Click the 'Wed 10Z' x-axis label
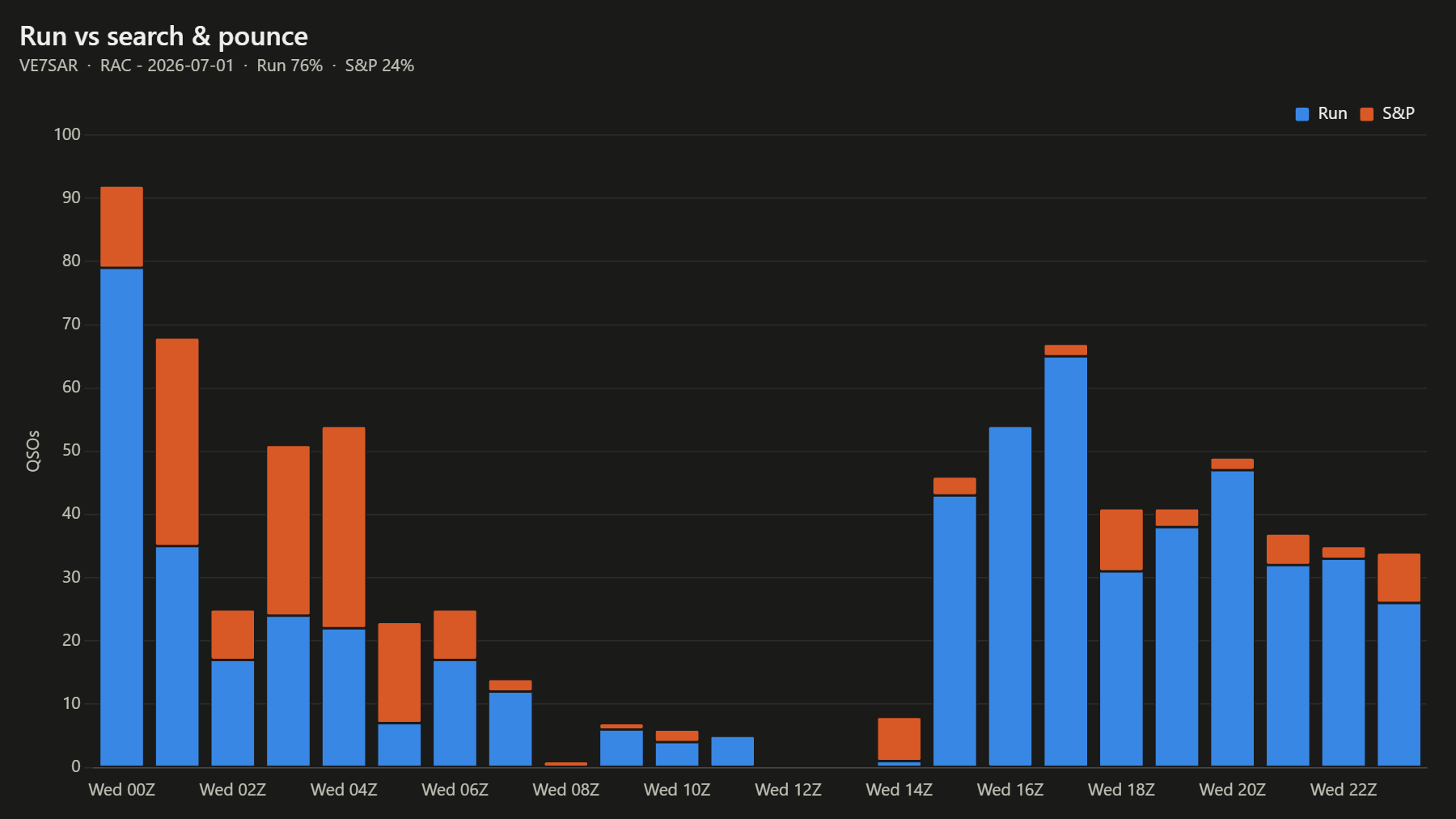 pos(677,790)
